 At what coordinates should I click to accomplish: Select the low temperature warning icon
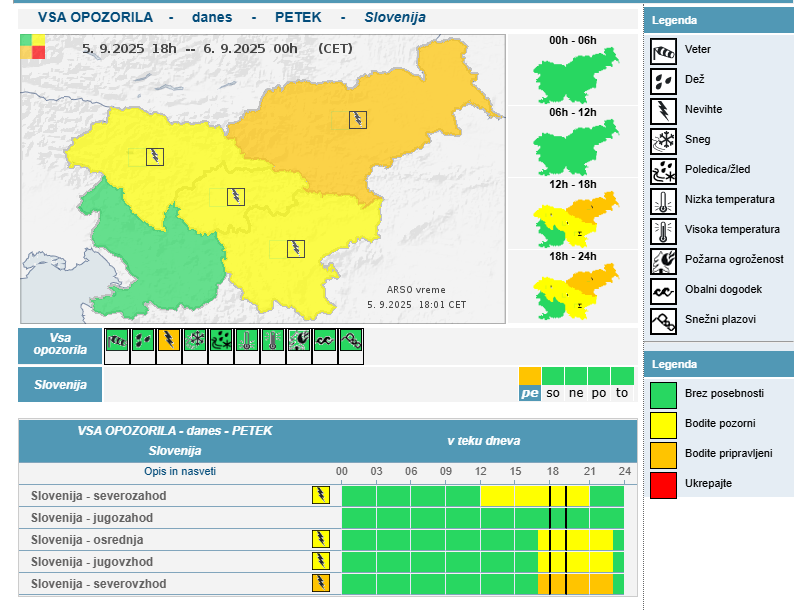[x=247, y=341]
